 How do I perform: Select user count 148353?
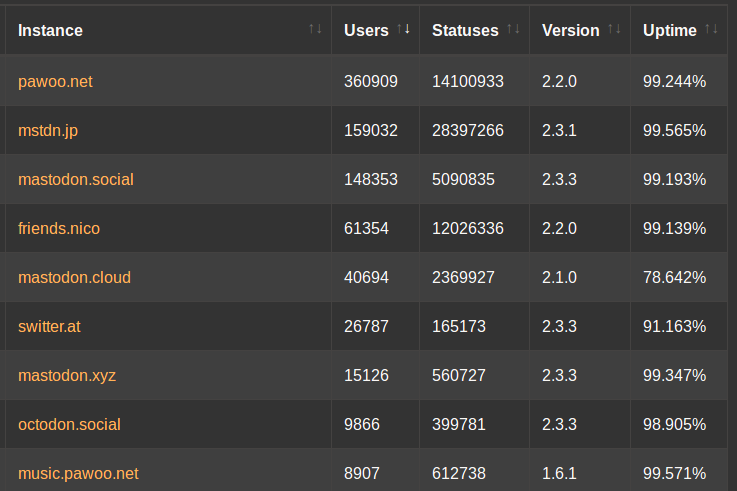click(371, 179)
